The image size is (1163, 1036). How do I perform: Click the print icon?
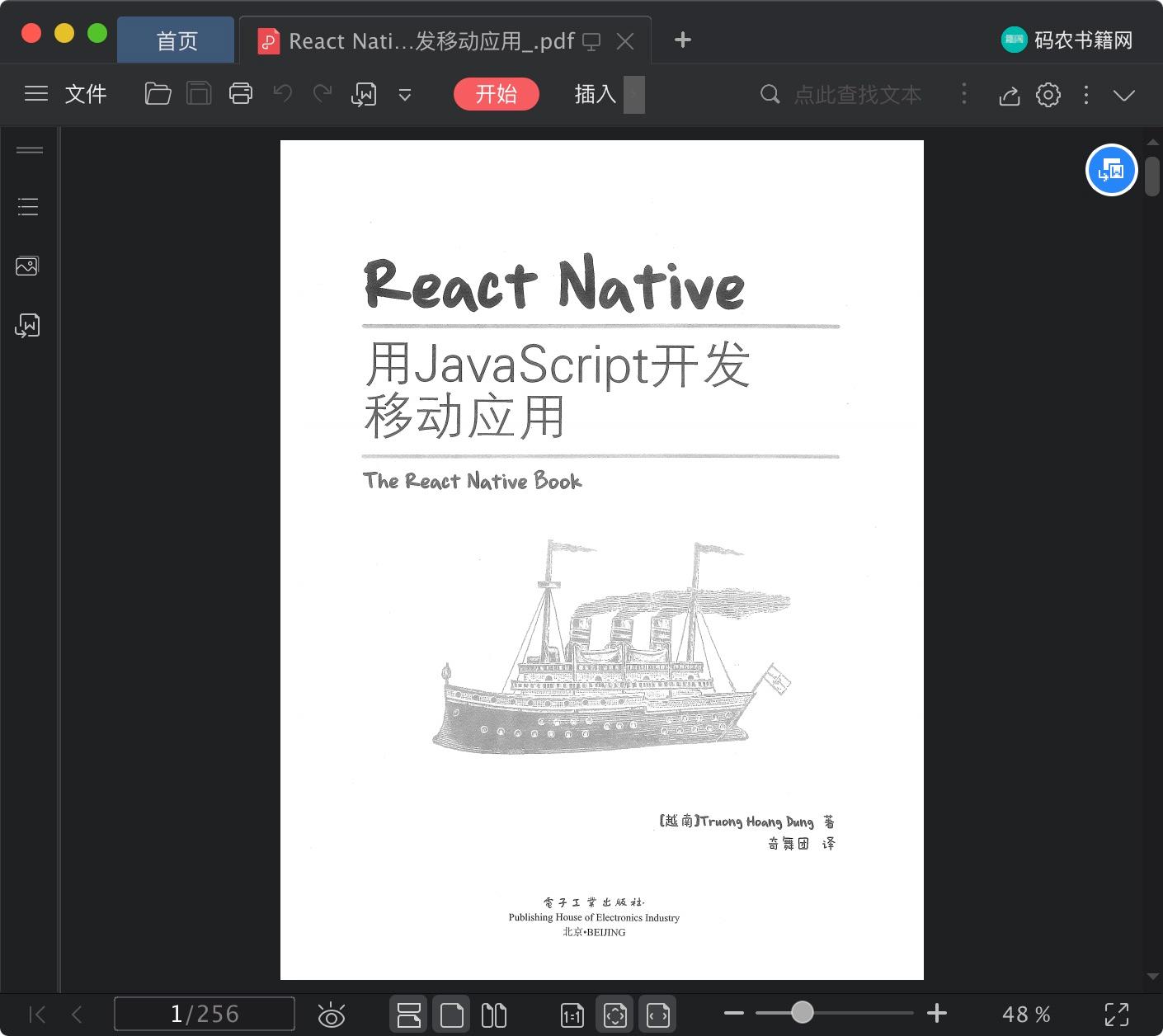pyautogui.click(x=241, y=94)
